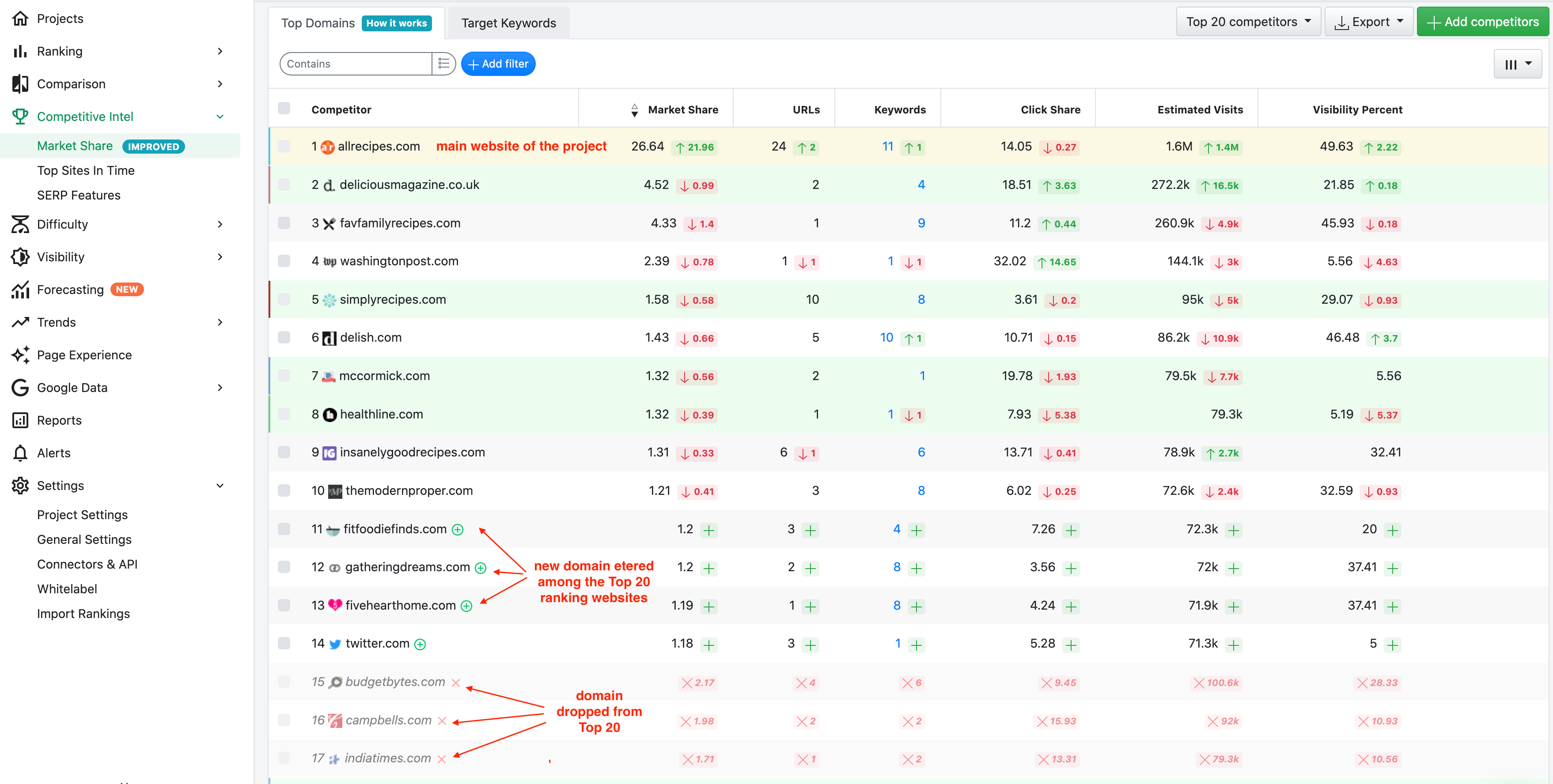Image resolution: width=1553 pixels, height=784 pixels.
Task: Click the Google Data G icon
Action: click(20, 388)
